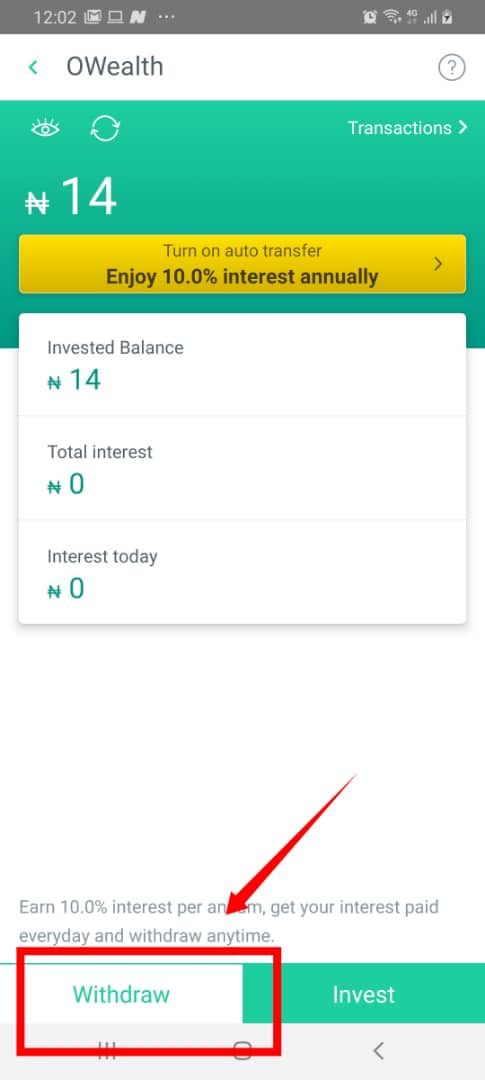Tap the Turn on auto transfer banner

(x=242, y=264)
